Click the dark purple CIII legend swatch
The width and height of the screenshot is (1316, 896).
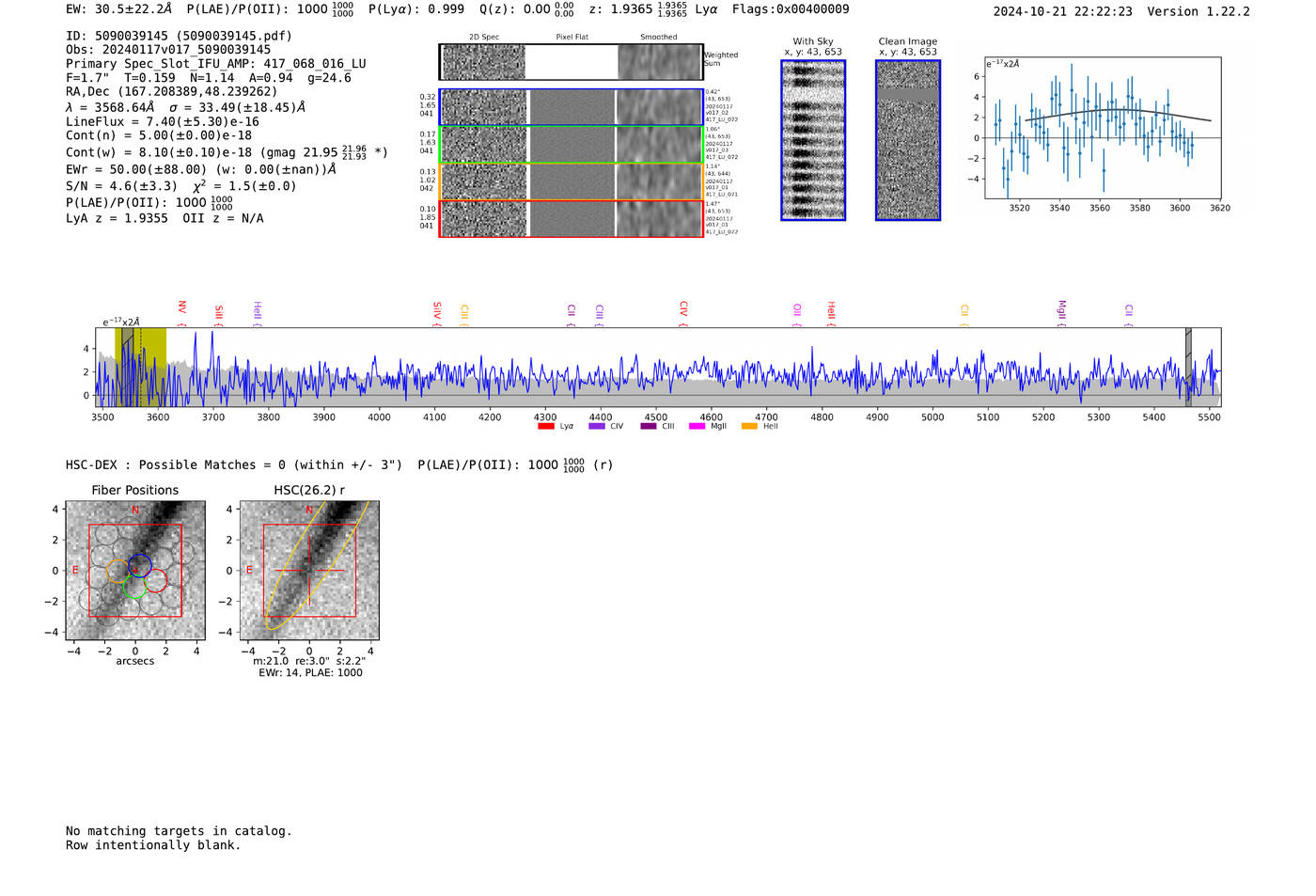[x=649, y=427]
